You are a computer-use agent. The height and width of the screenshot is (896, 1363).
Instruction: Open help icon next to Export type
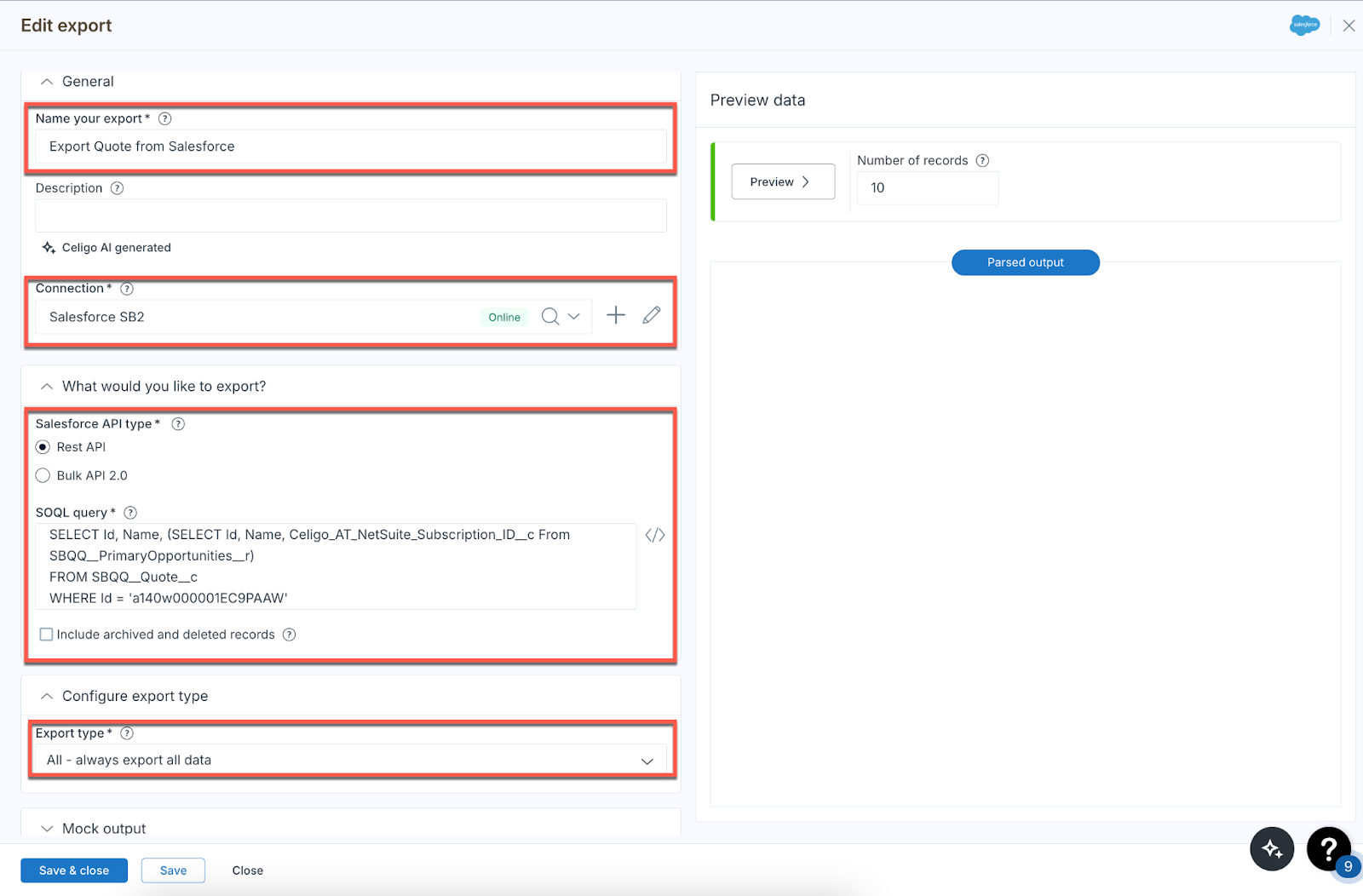127,733
